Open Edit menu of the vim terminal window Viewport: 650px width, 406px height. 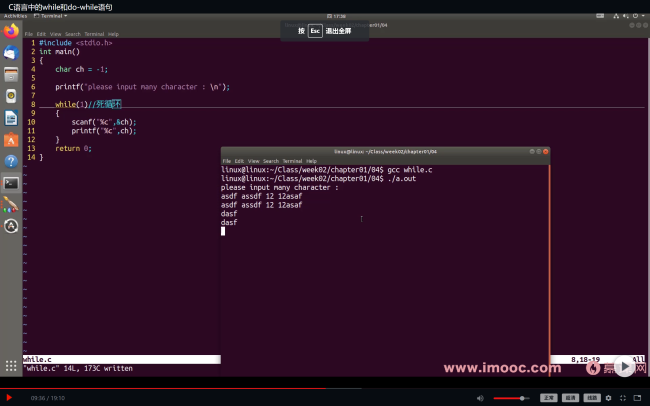point(41,34)
